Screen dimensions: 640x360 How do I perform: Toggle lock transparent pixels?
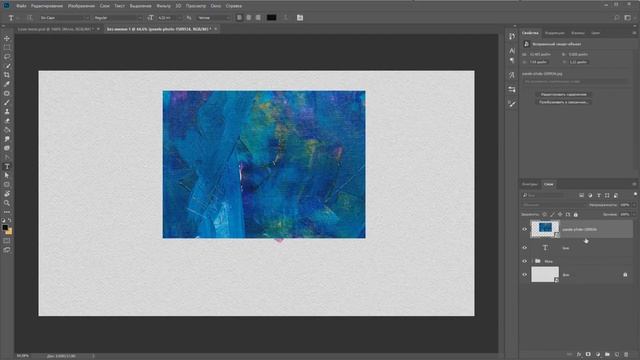[544, 214]
